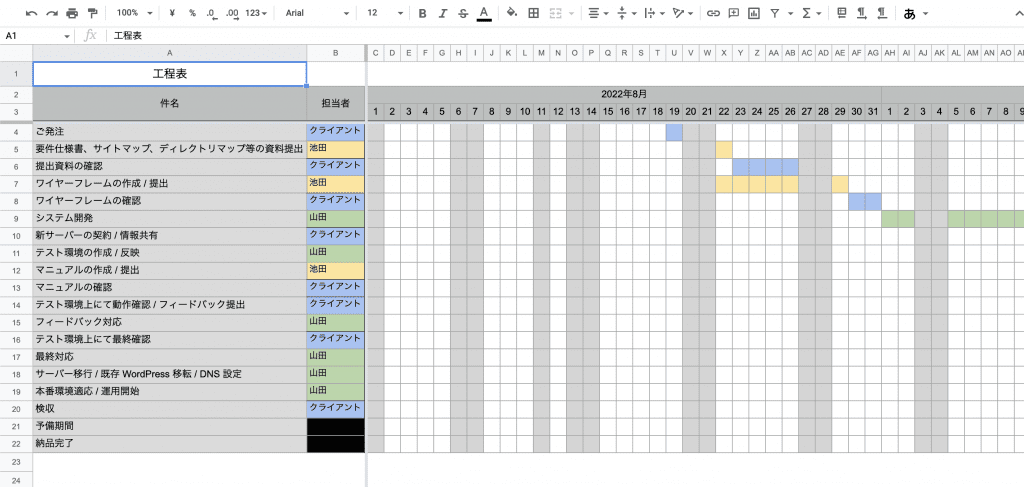Increase the decimal places
Viewport: 1024px width, 487px height.
click(231, 13)
